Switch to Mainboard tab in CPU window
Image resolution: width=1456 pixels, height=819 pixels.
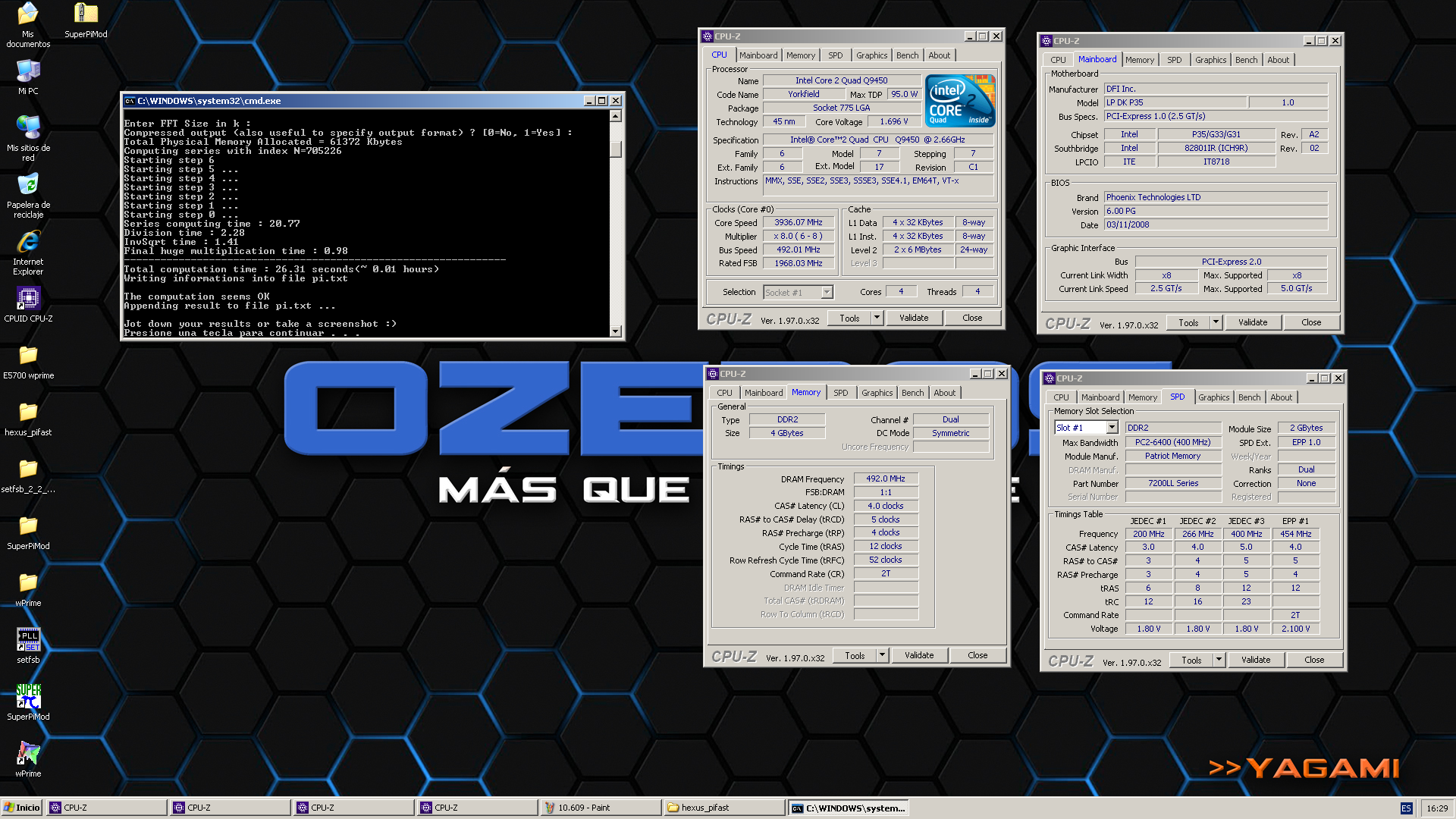pos(758,55)
